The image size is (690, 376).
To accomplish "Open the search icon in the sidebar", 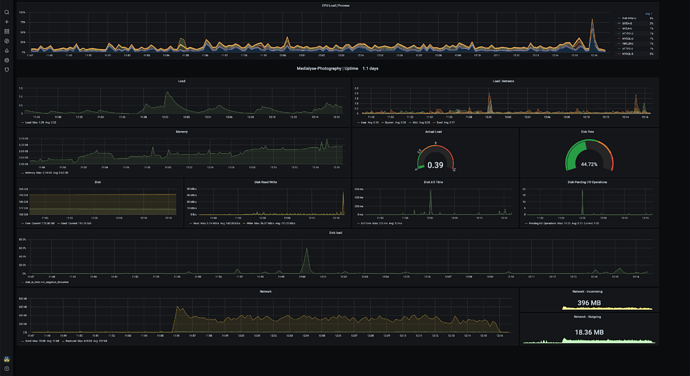I will 7,12.
